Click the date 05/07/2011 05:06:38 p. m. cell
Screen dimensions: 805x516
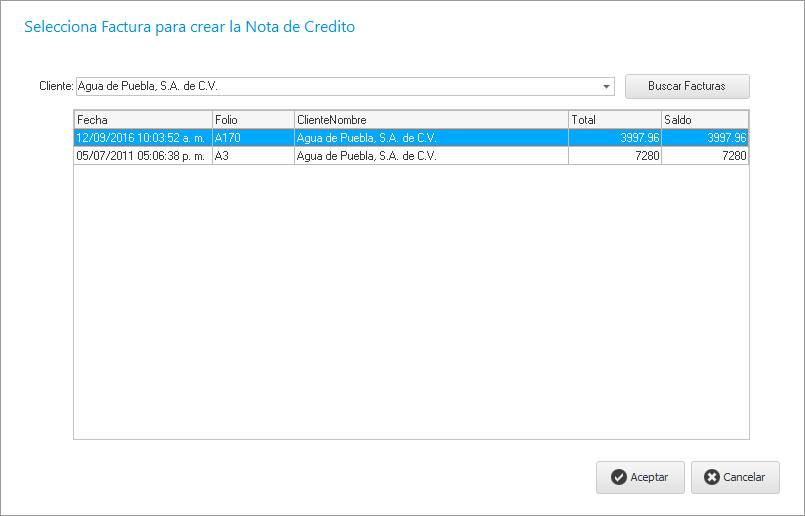(142, 156)
